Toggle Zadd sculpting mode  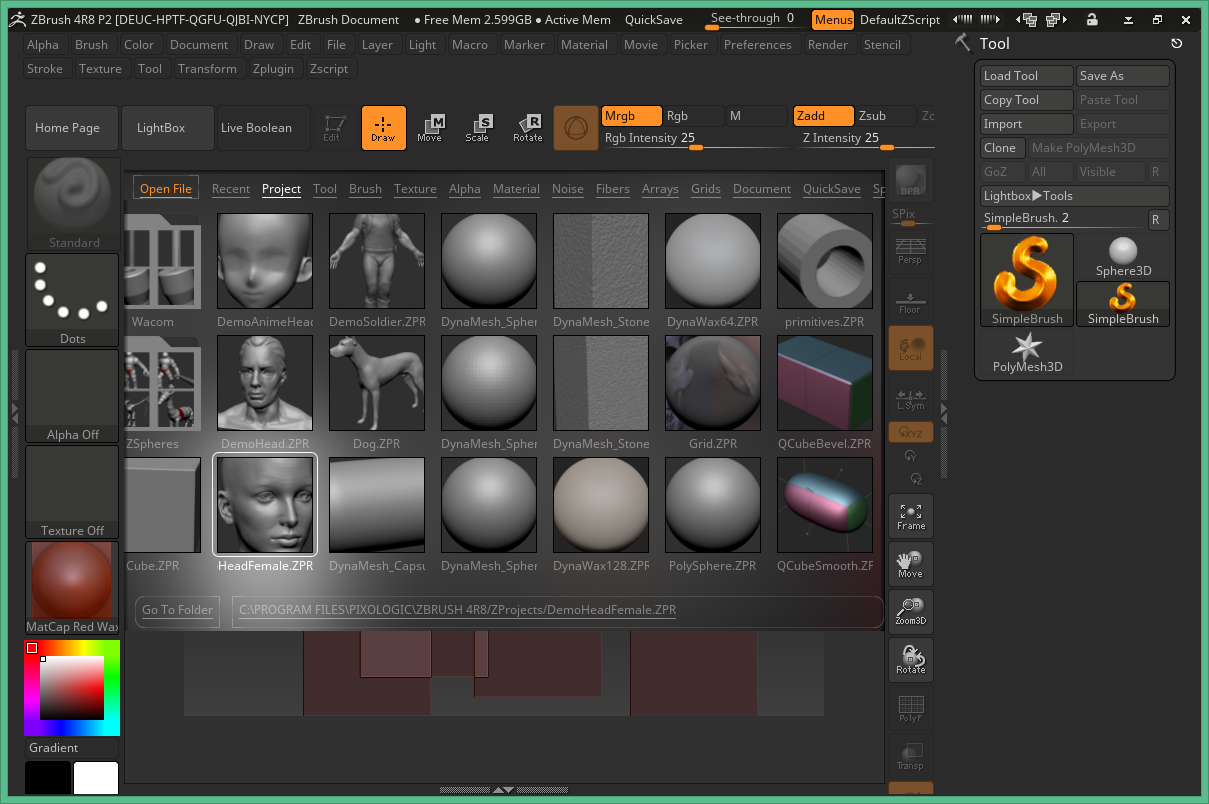click(823, 116)
